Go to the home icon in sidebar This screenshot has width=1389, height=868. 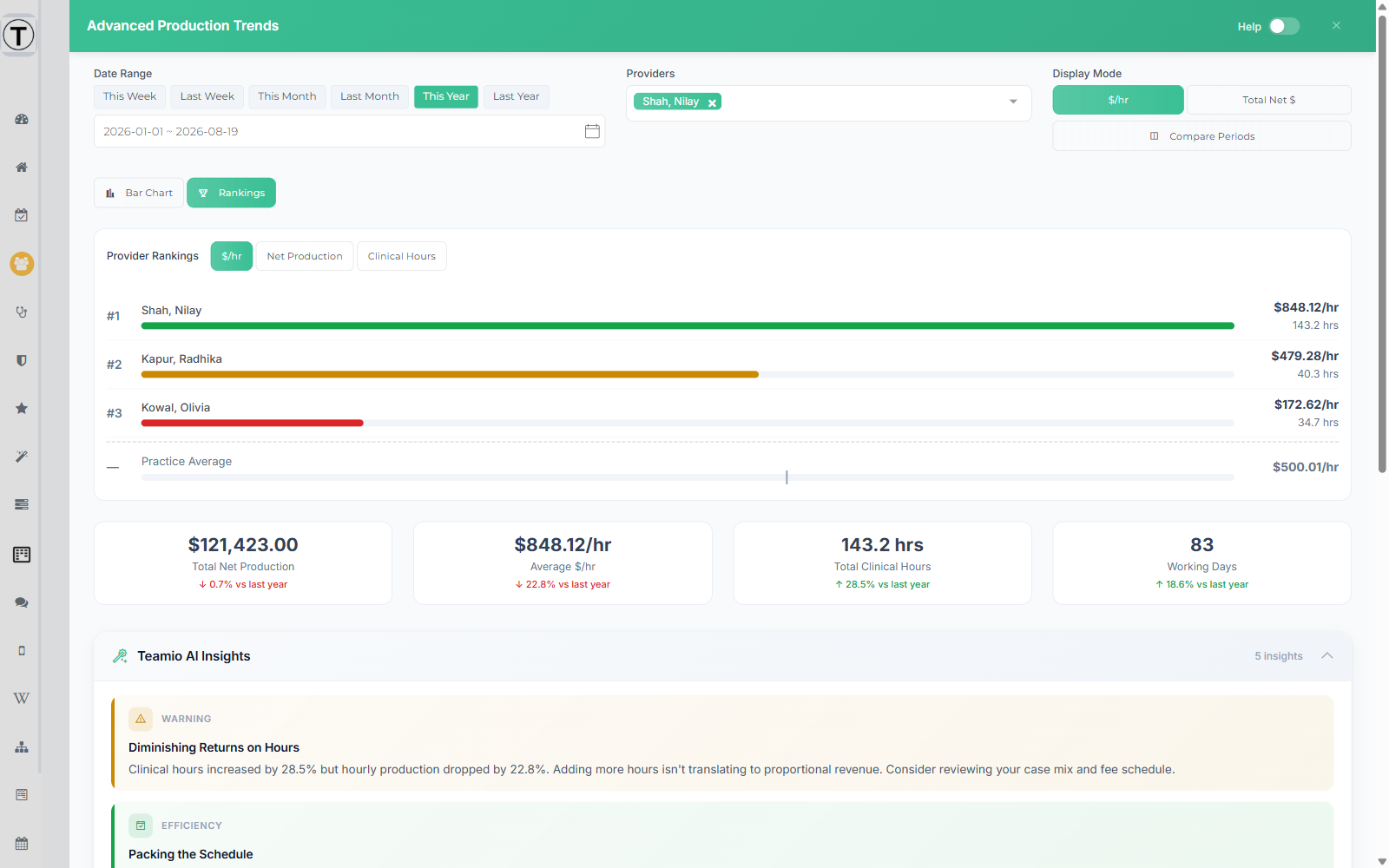[x=22, y=167]
